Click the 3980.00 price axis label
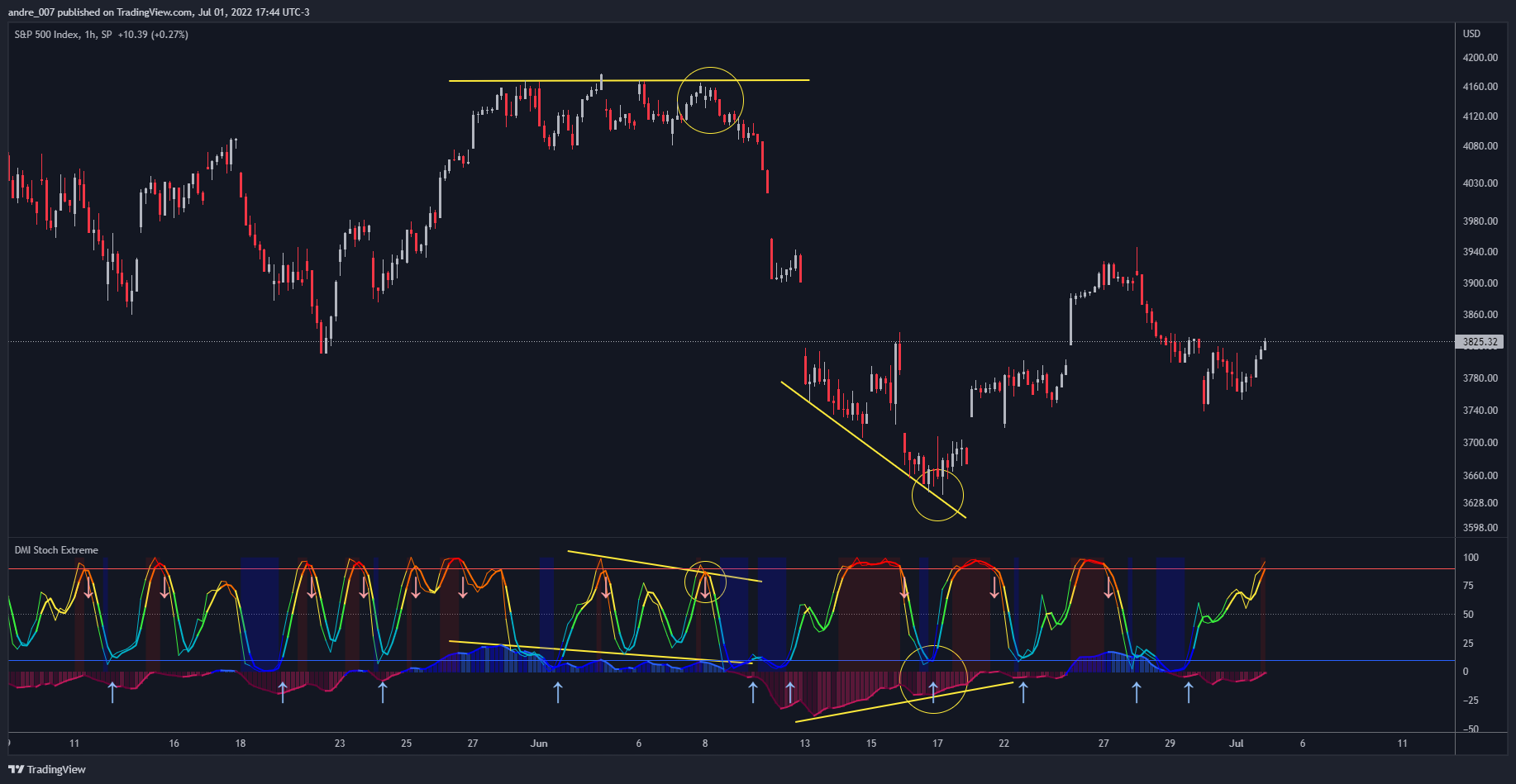The image size is (1516, 784). coord(1480,221)
